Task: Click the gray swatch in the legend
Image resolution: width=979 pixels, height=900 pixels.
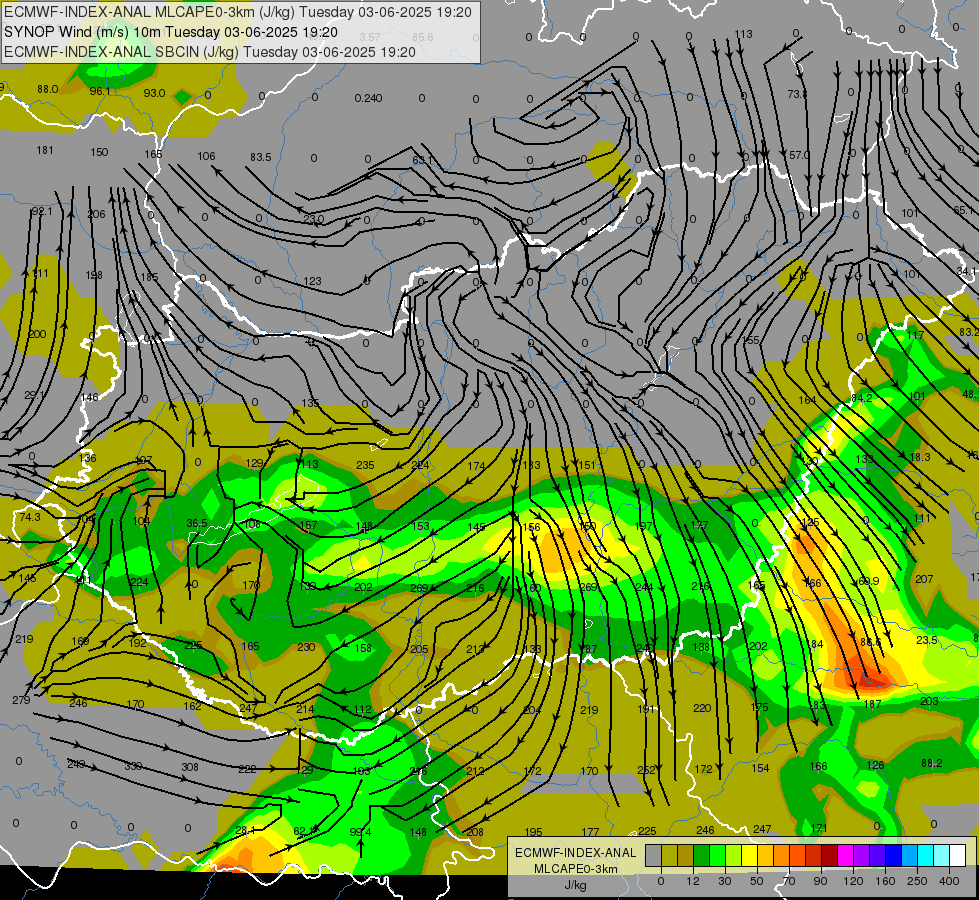Action: [x=653, y=855]
